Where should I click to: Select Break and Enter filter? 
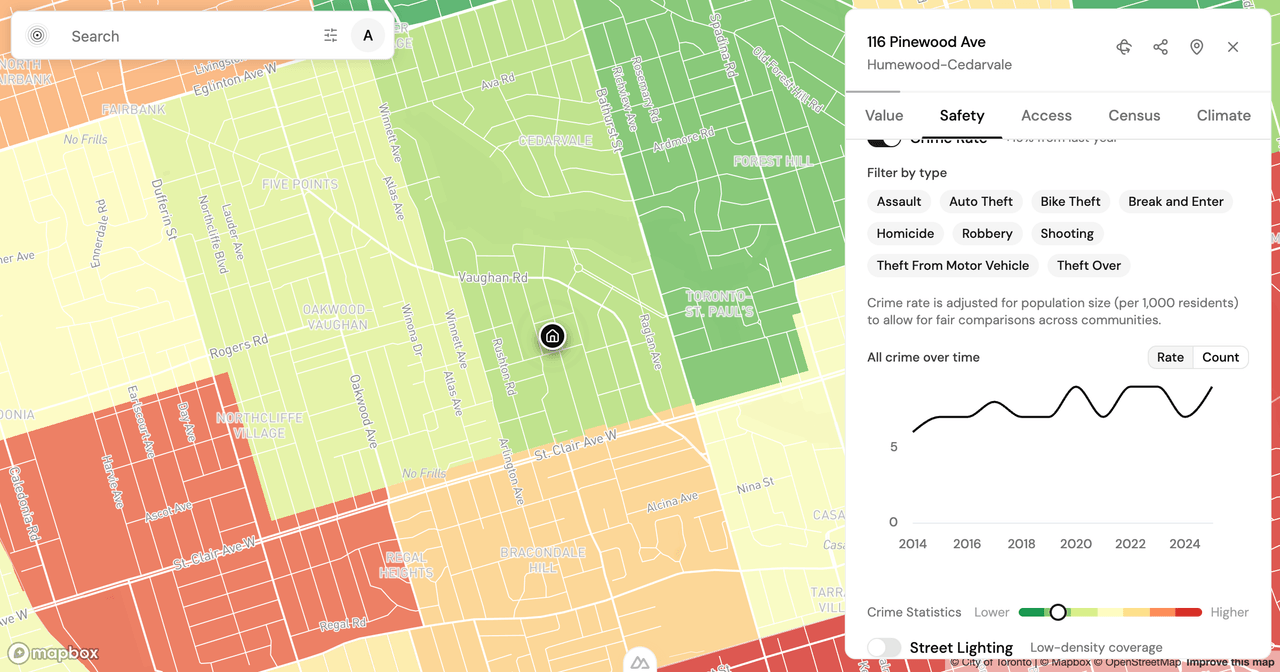click(1176, 202)
